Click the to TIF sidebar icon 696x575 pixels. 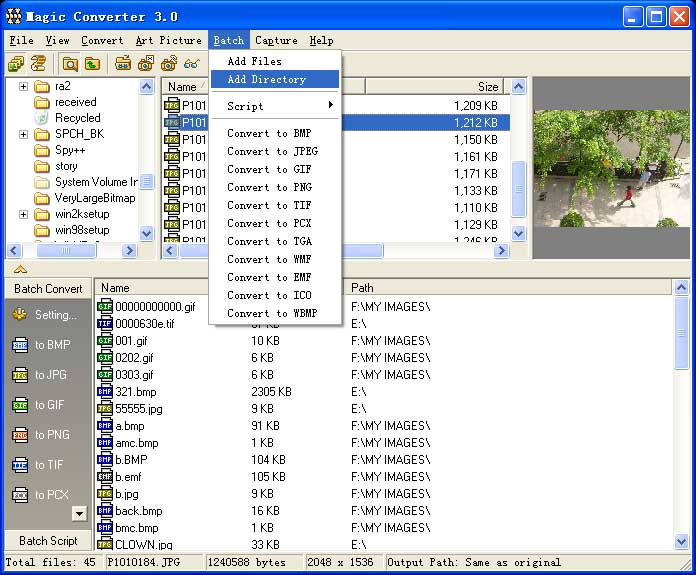[20, 465]
